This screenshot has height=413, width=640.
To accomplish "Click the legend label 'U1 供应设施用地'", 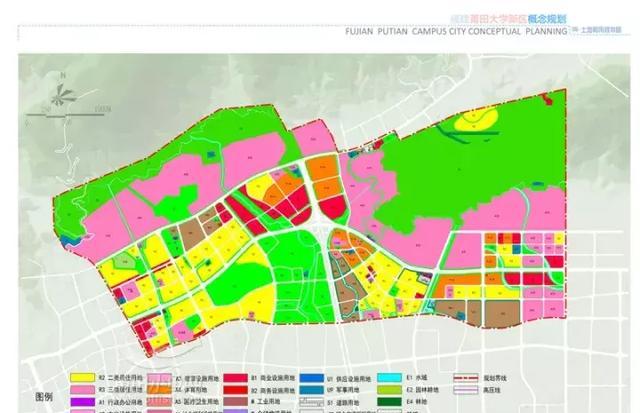I will click(349, 379).
